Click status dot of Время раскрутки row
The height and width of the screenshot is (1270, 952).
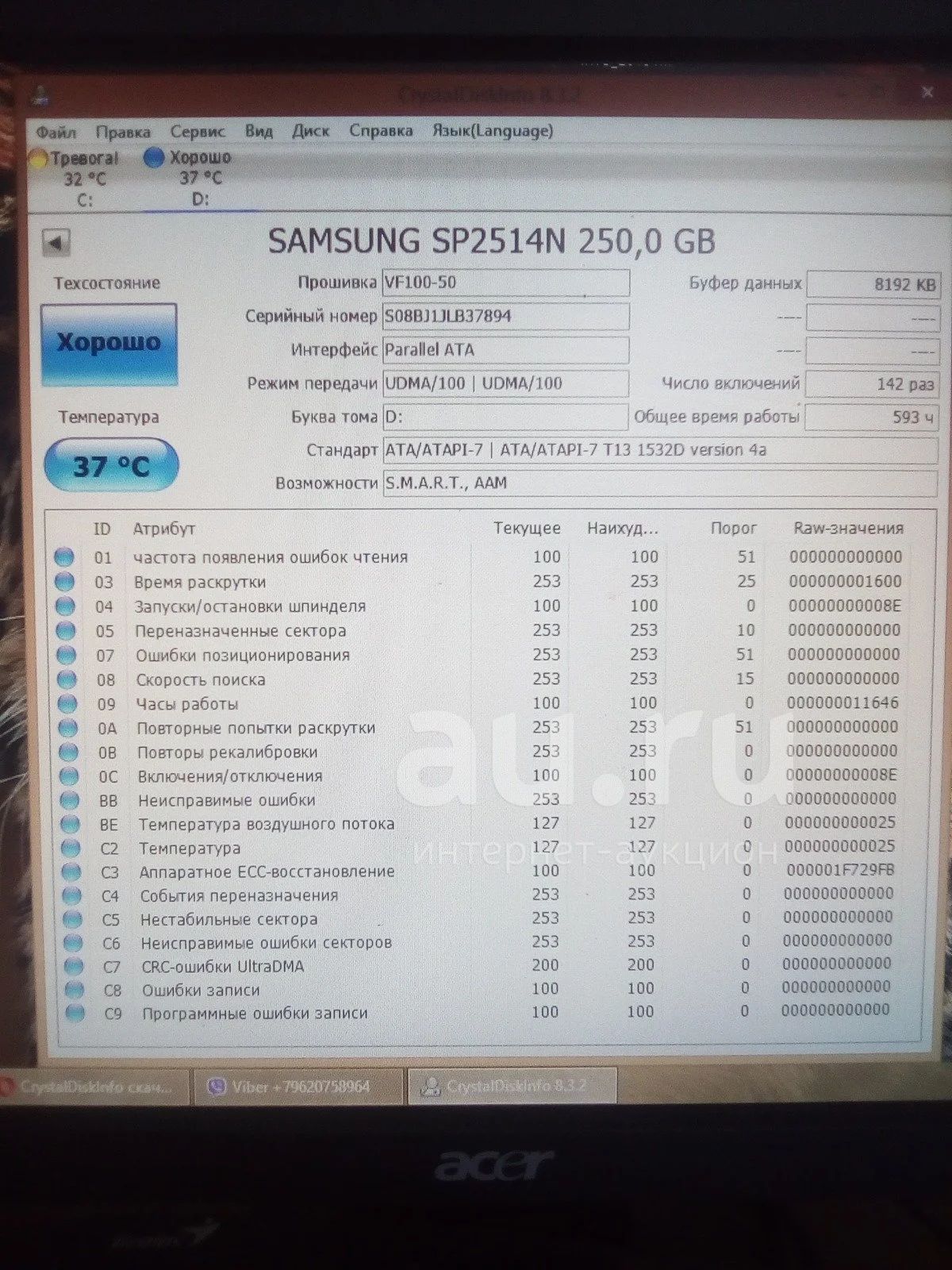pos(65,582)
